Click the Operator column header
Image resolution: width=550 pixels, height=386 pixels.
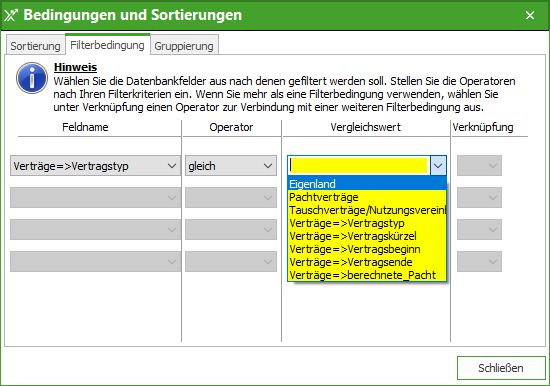(x=231, y=127)
